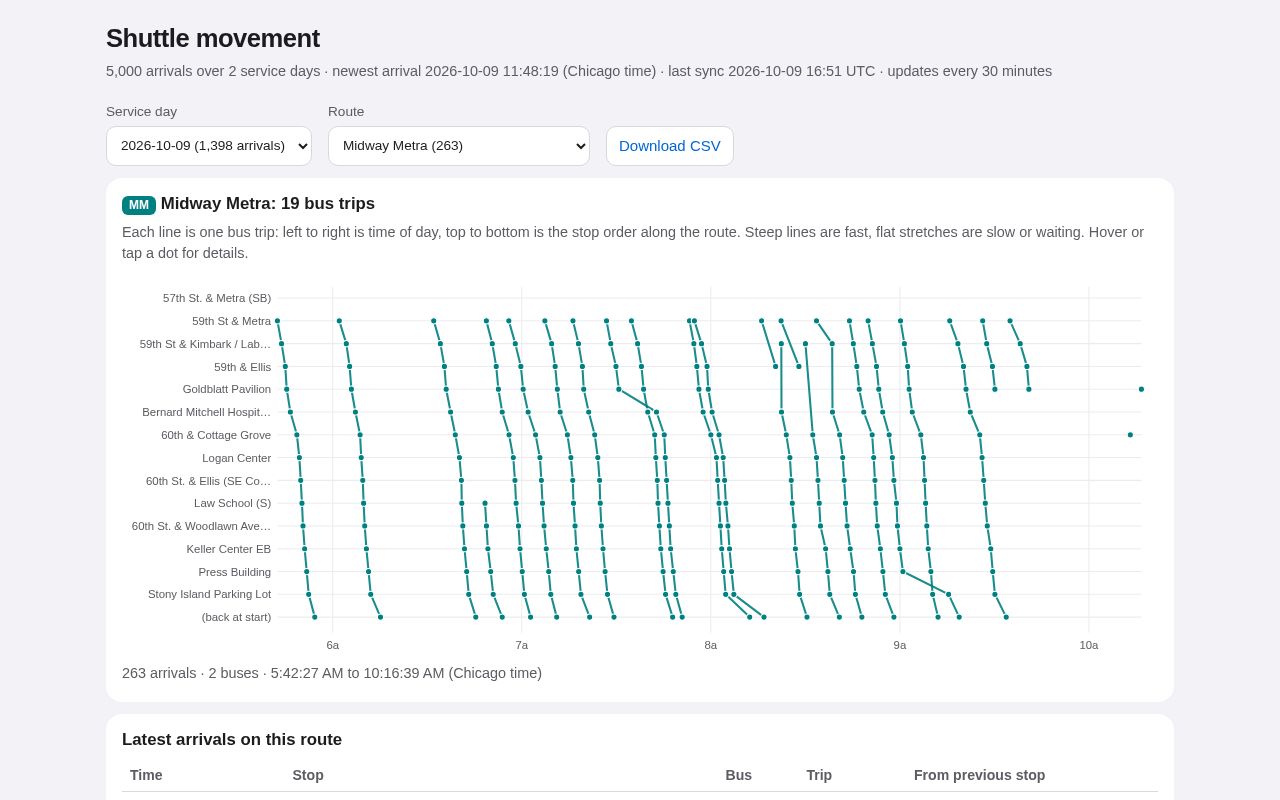Click the '59th St & Metra' stop label
The width and height of the screenshot is (1280, 800).
click(231, 321)
